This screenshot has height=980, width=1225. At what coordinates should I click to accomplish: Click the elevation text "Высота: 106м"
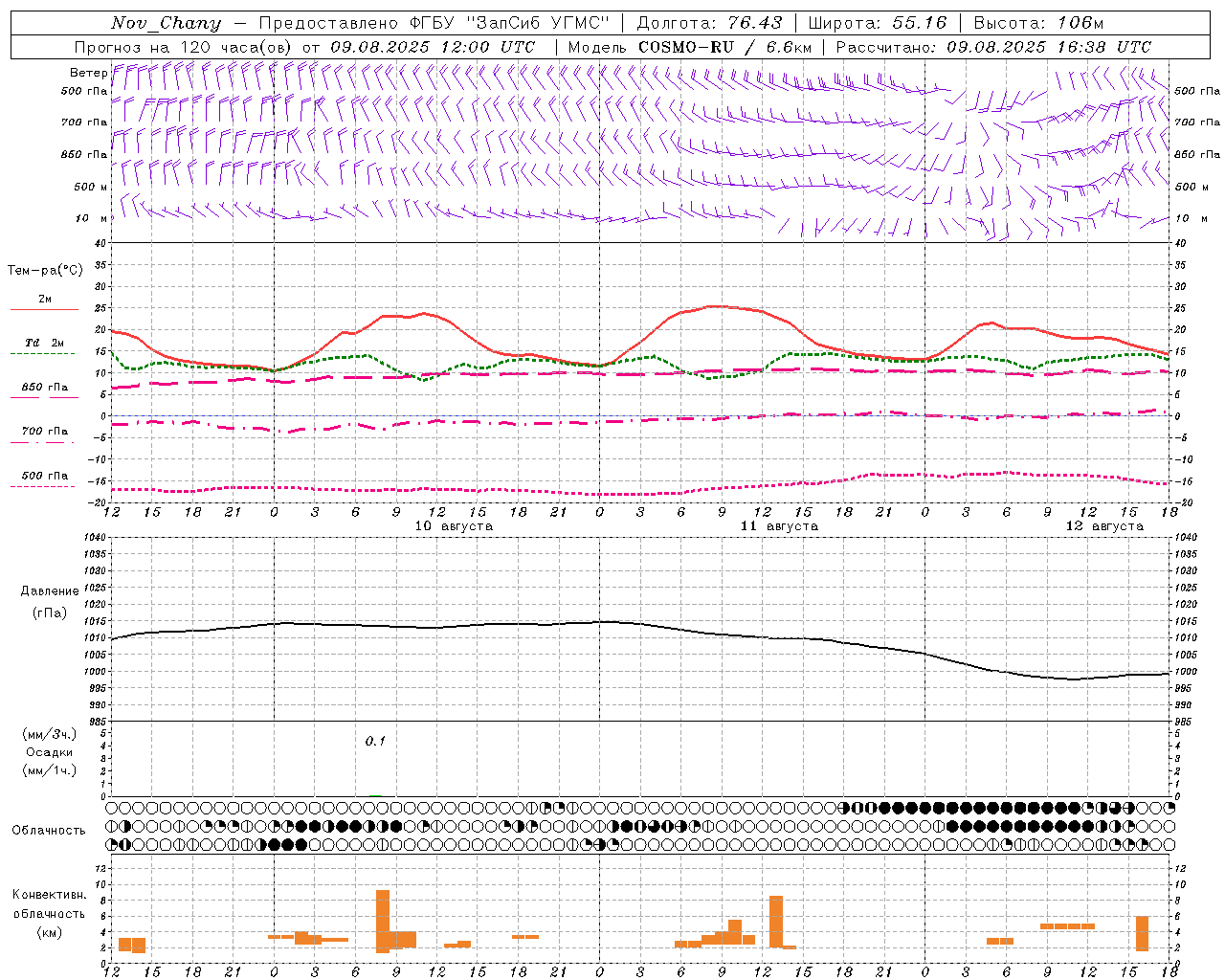[x=1039, y=23]
